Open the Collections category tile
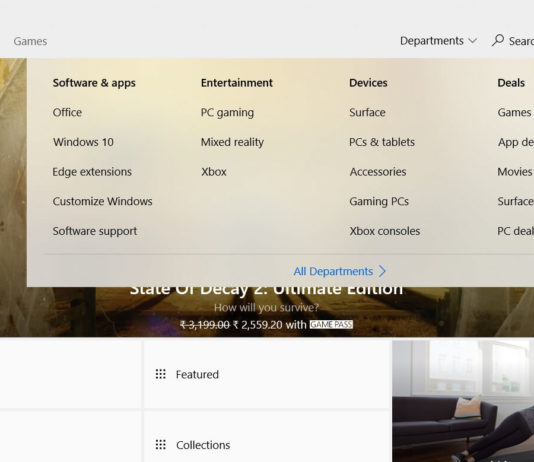The image size is (534, 462). (x=267, y=436)
